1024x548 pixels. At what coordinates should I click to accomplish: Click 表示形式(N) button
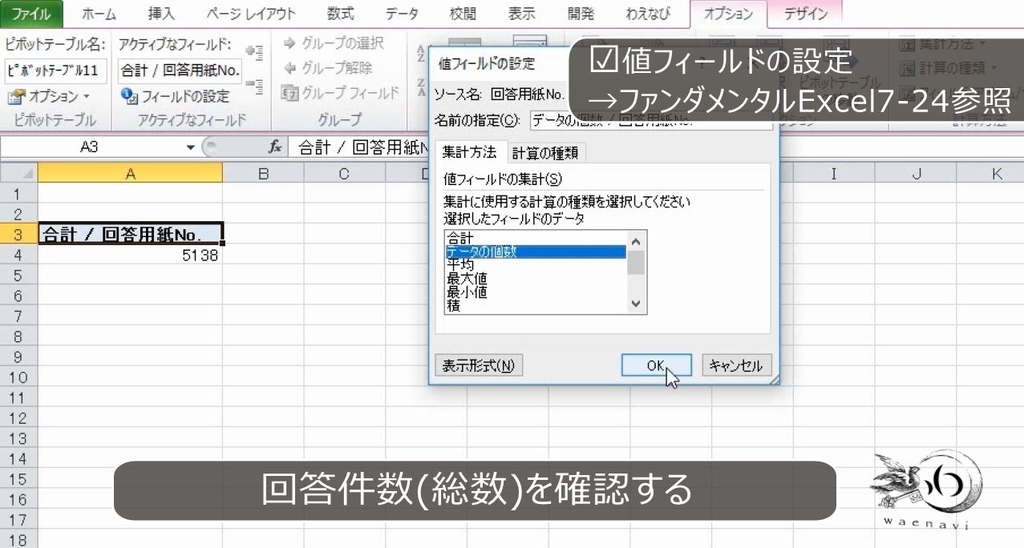coord(478,366)
